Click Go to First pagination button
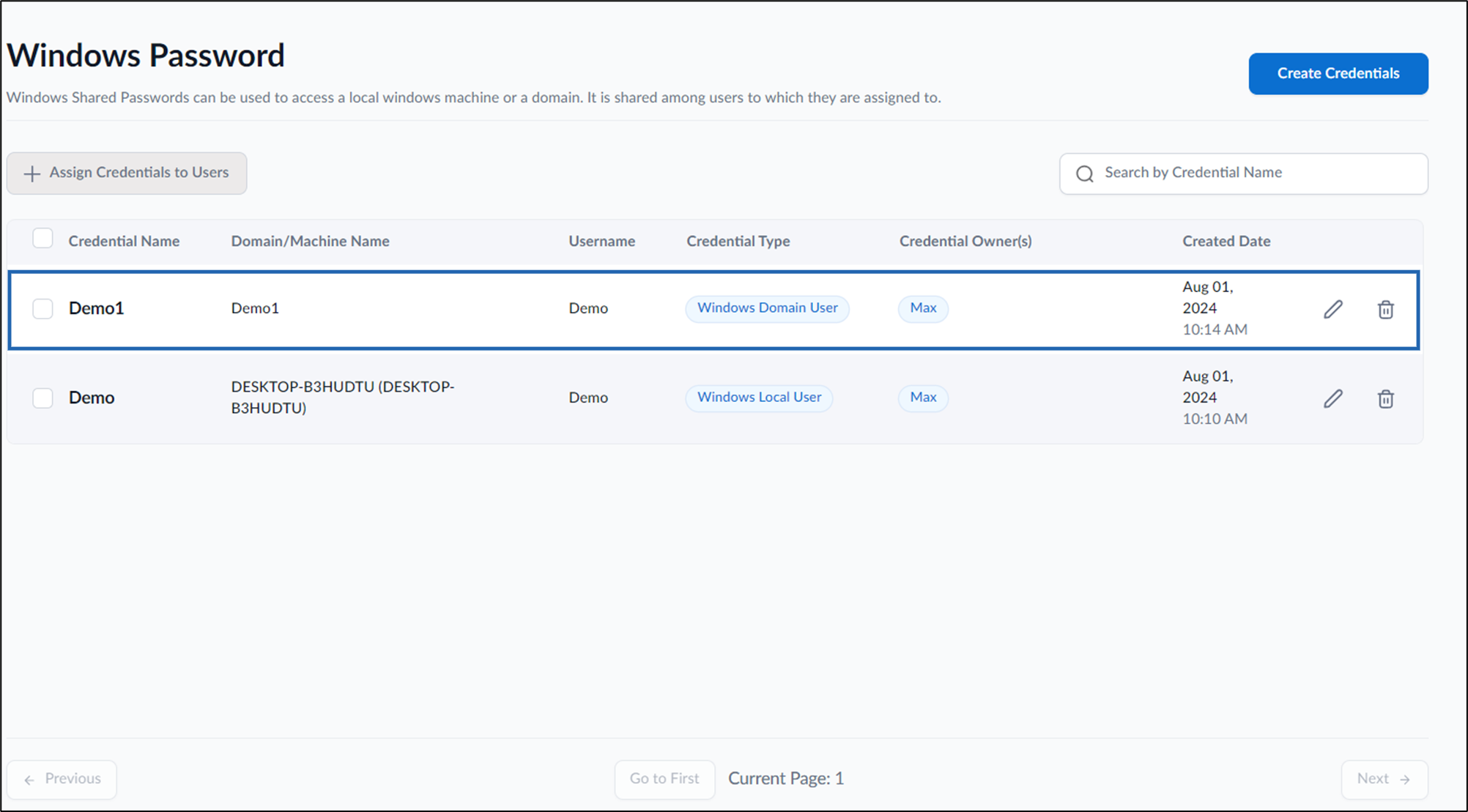The height and width of the screenshot is (812, 1468). pyautogui.click(x=664, y=779)
